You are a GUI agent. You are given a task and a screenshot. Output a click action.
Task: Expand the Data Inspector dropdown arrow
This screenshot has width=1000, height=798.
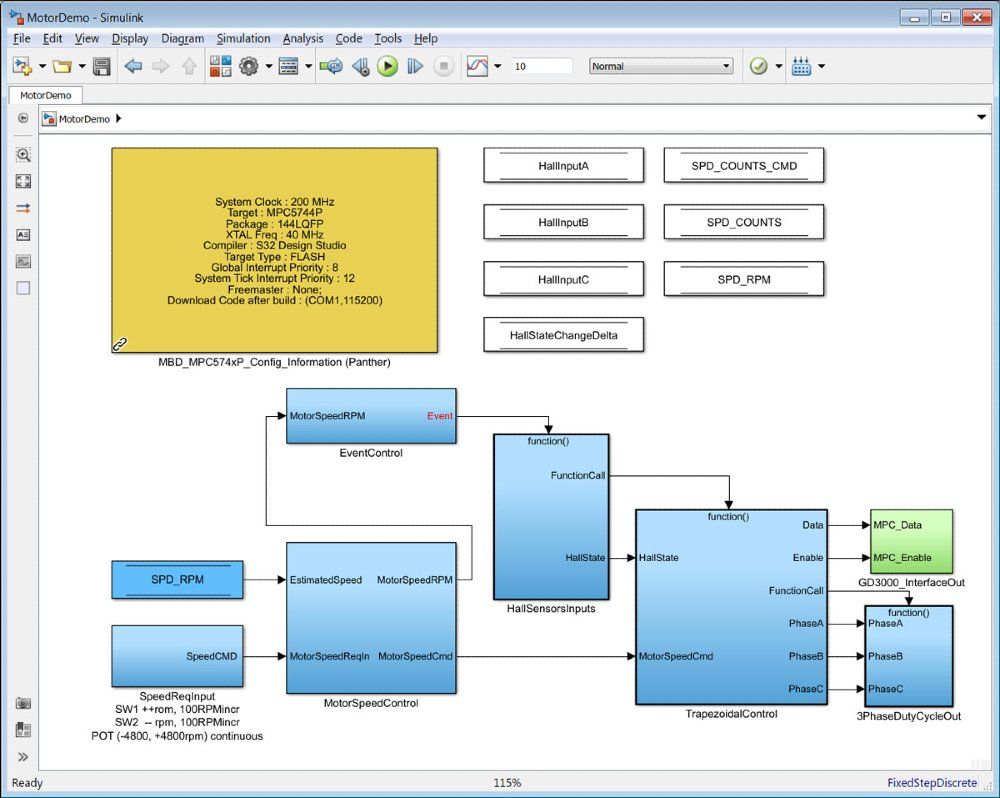coord(497,66)
